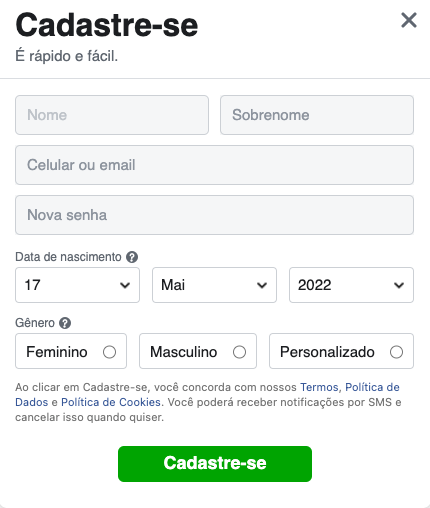
Task: Open the Política de Cookies link
Action: [x=111, y=402]
